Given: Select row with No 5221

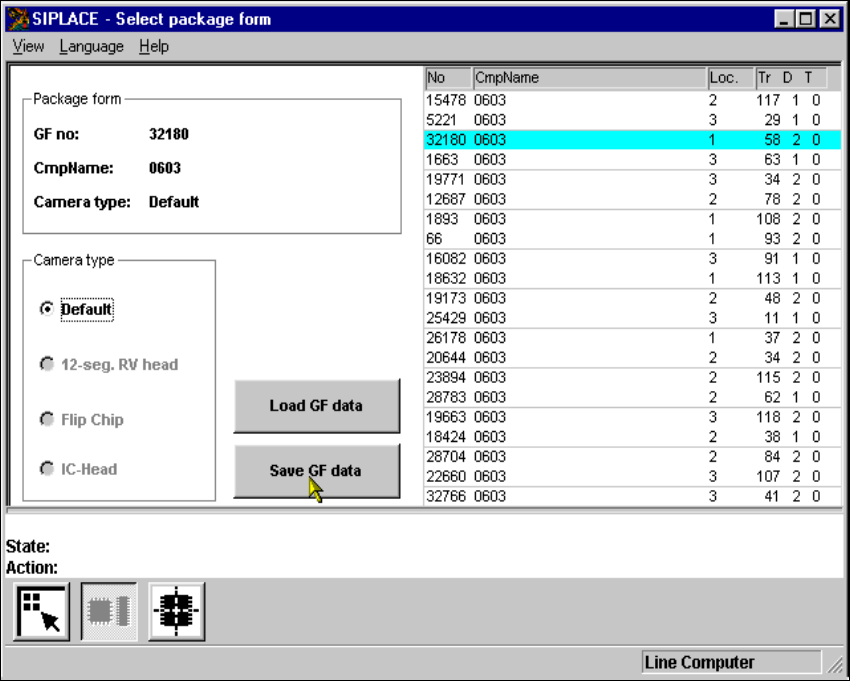Looking at the screenshot, I should click(x=632, y=120).
